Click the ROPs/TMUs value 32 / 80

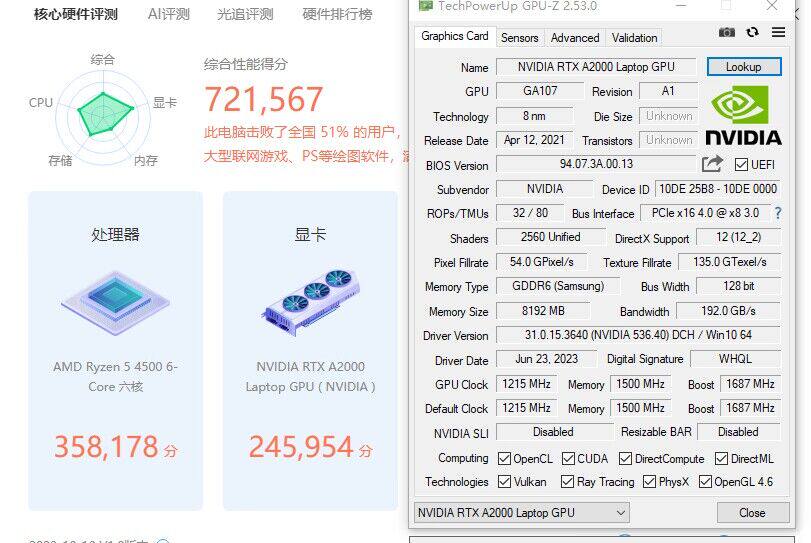tap(530, 213)
